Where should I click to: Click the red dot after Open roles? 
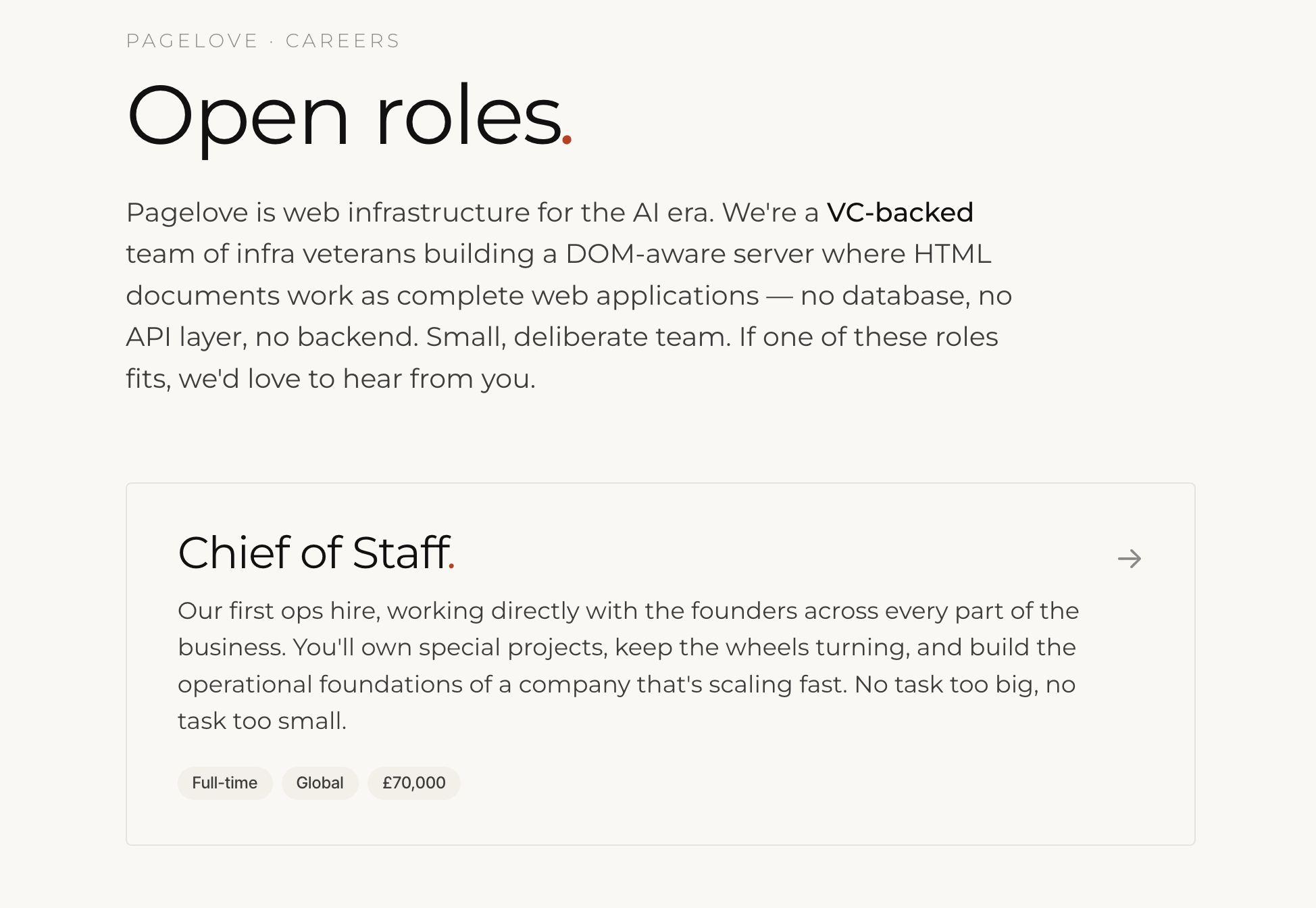(567, 140)
